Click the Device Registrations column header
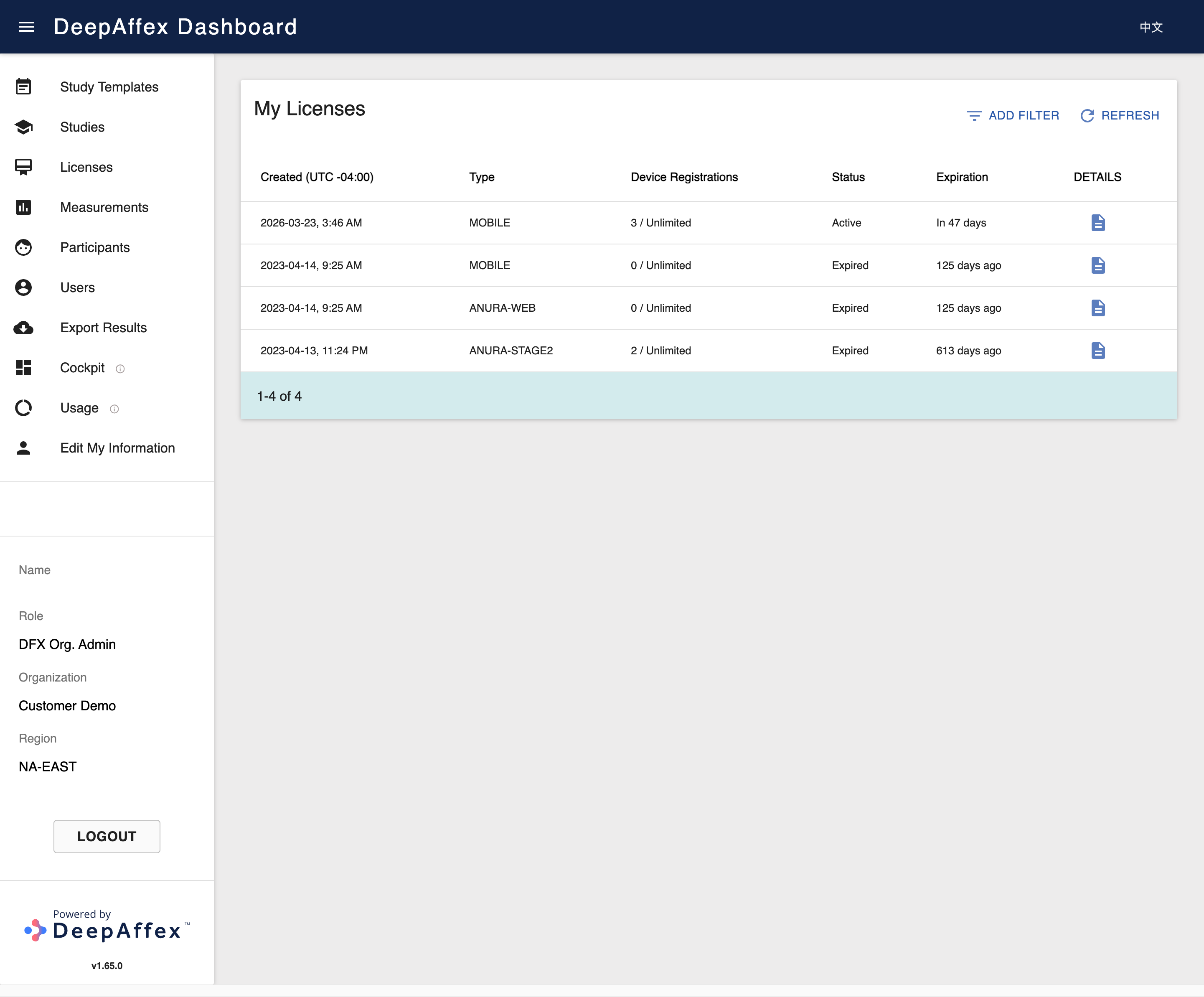 point(684,177)
